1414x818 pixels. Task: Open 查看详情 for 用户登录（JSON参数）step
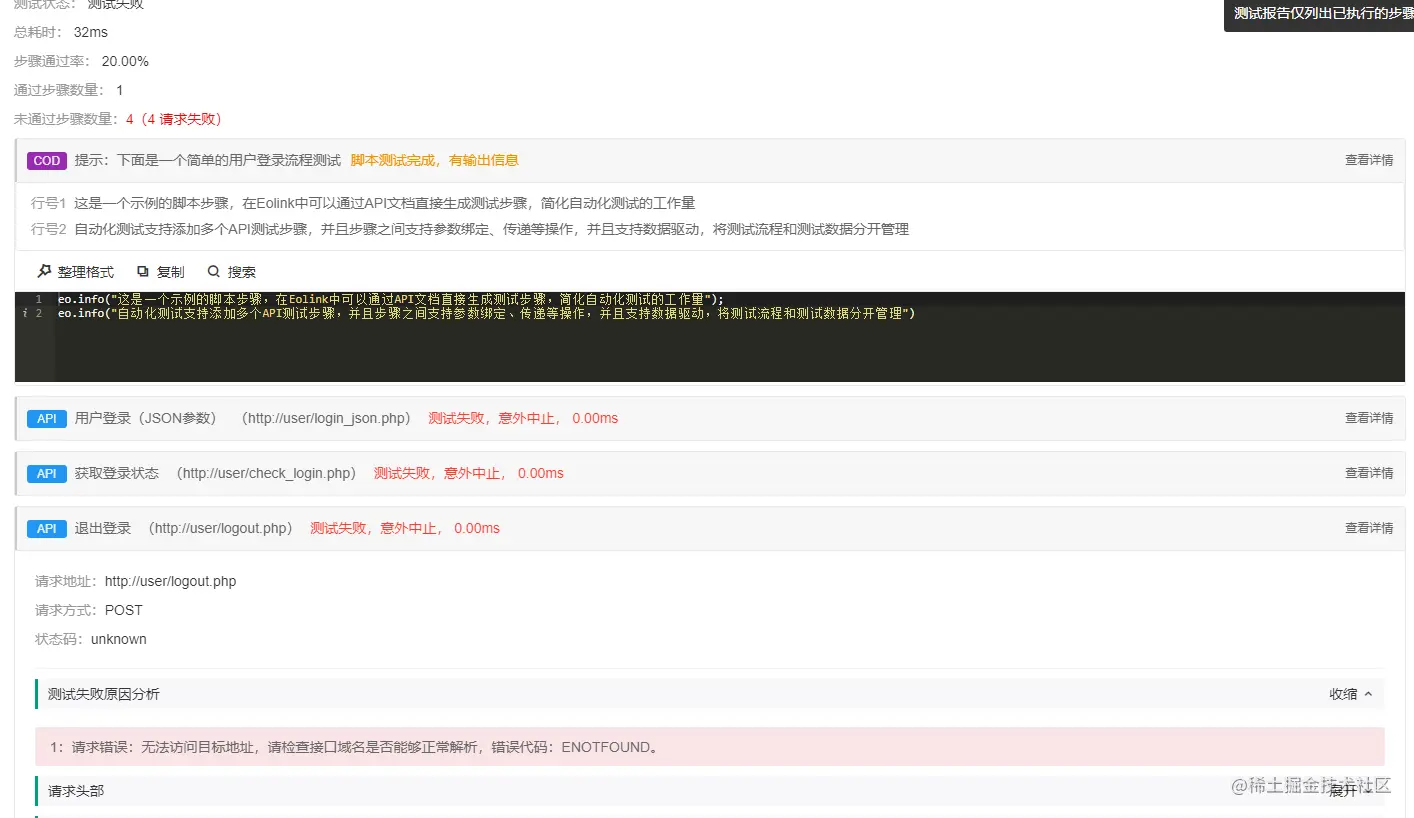(1369, 418)
